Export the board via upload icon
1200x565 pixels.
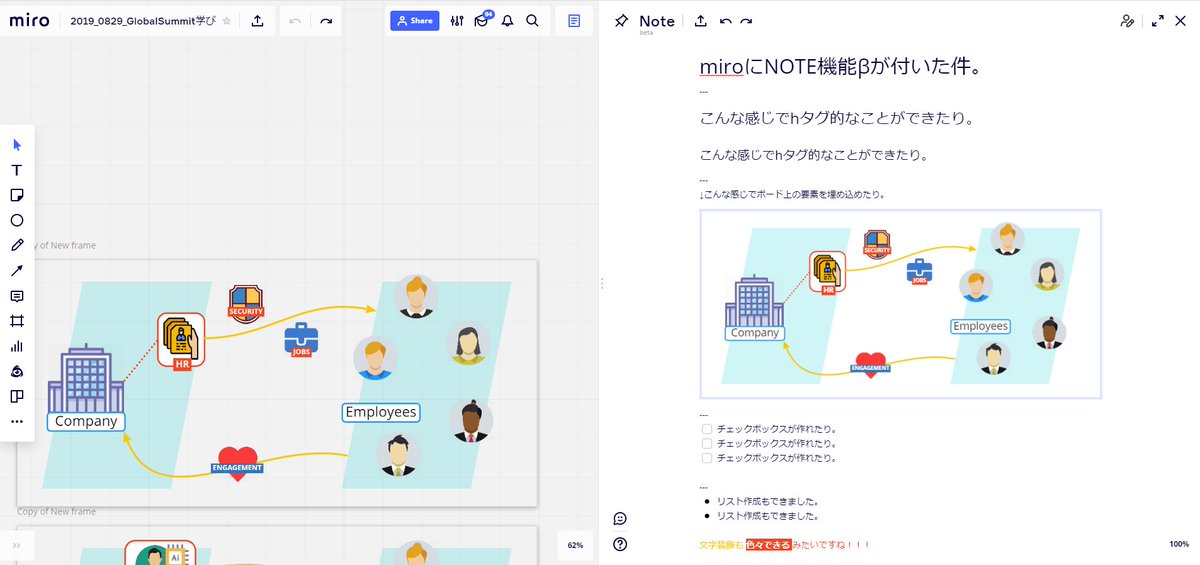[x=257, y=20]
